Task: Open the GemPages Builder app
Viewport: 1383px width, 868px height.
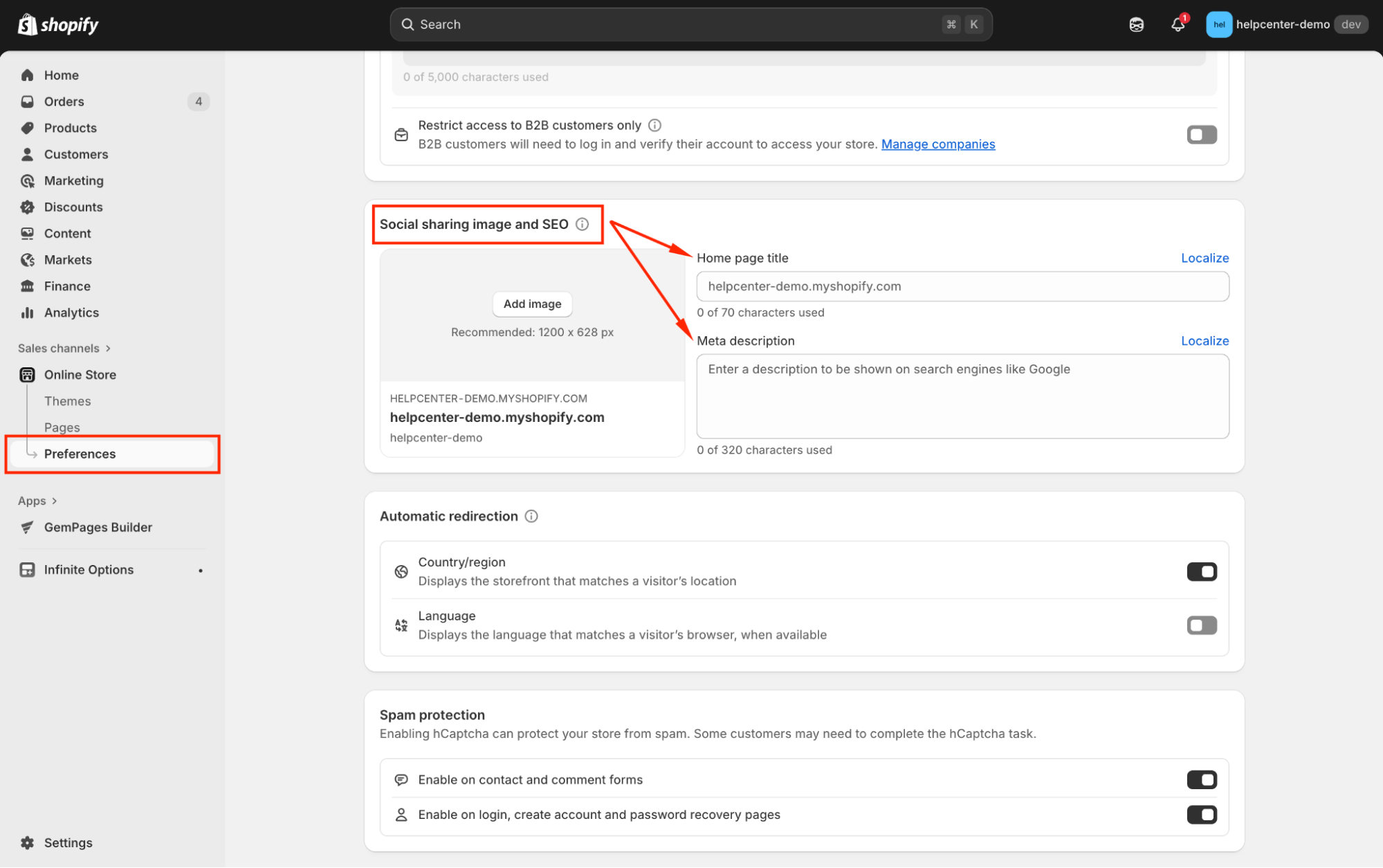Action: pyautogui.click(x=98, y=527)
